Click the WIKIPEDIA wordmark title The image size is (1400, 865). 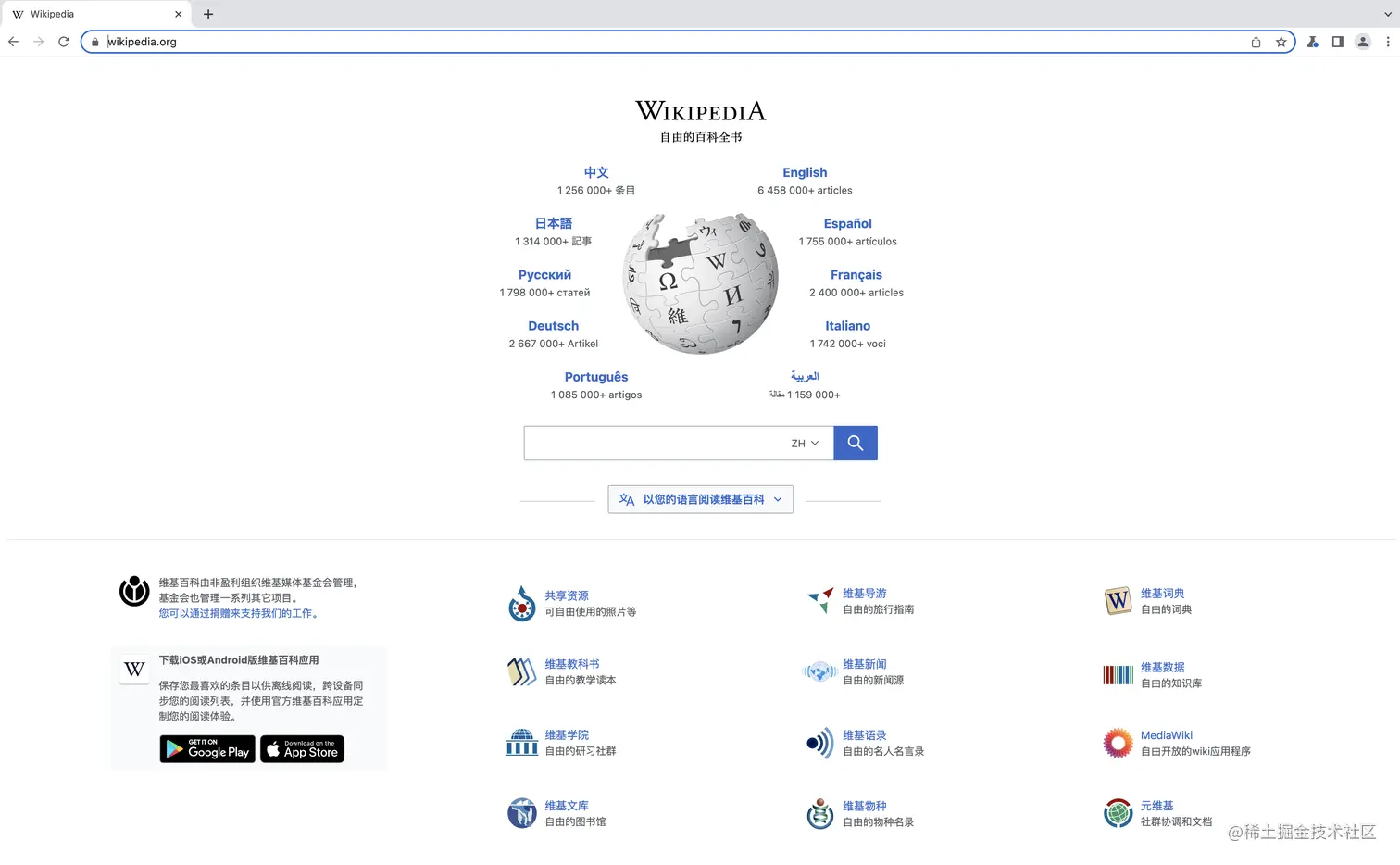pos(701,111)
